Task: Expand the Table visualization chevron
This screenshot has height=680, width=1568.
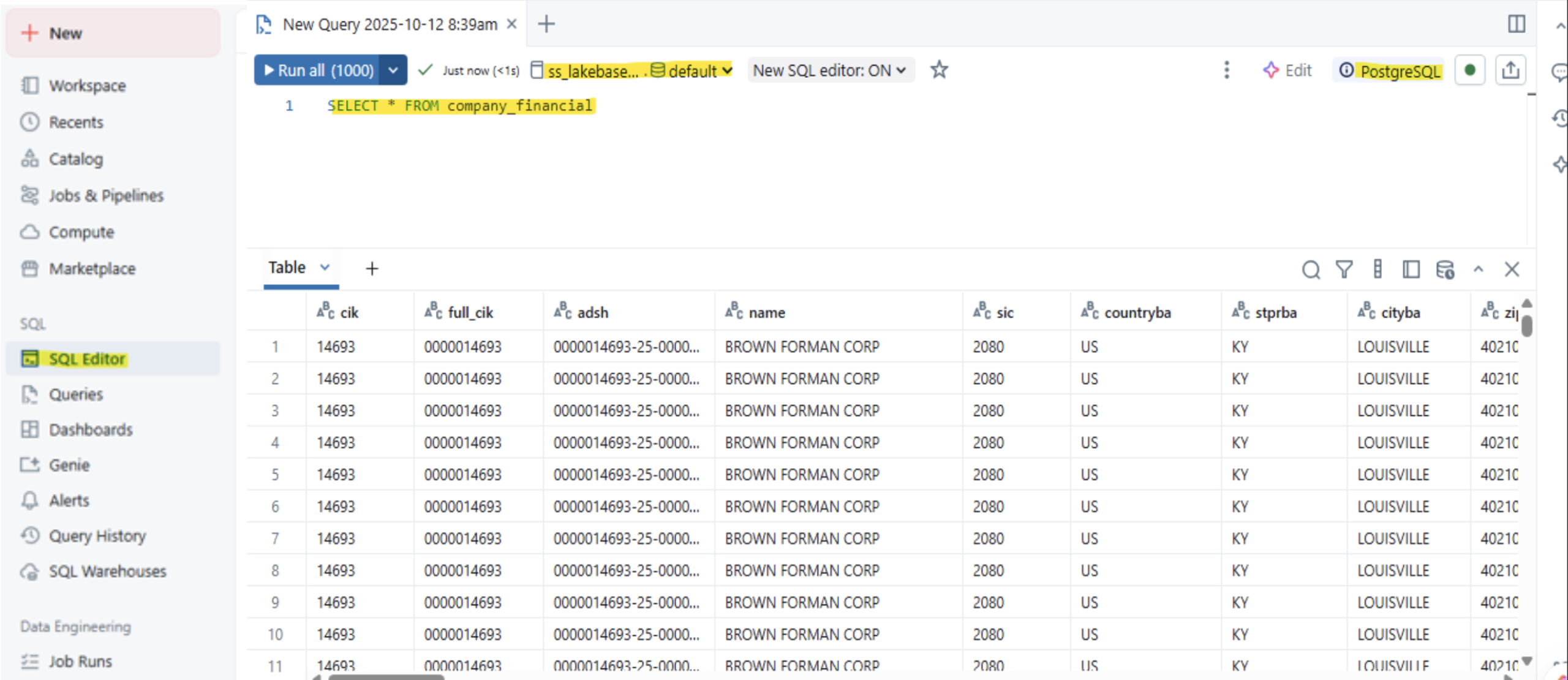Action: (325, 268)
